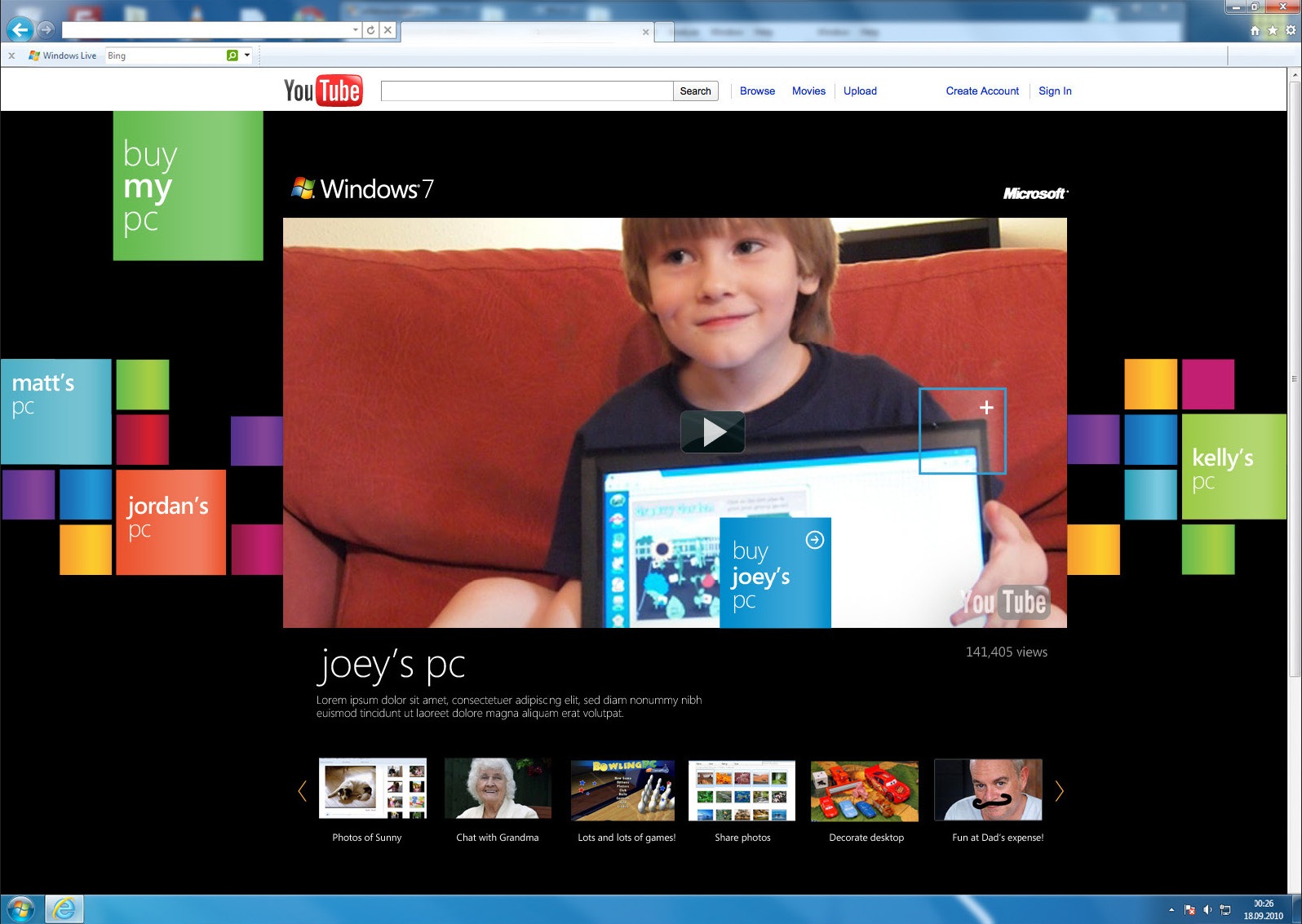The image size is (1302, 924).
Task: Click the YouTube logo
Action: tap(323, 91)
